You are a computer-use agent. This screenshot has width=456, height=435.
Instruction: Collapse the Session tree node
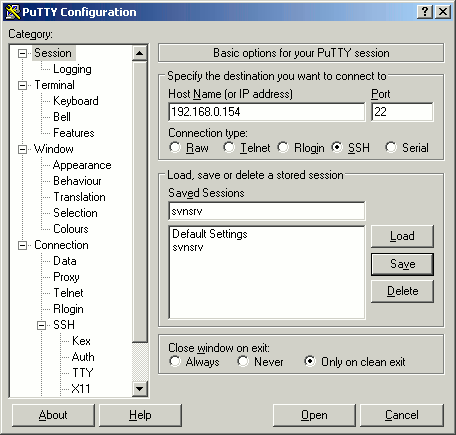pos(22,53)
